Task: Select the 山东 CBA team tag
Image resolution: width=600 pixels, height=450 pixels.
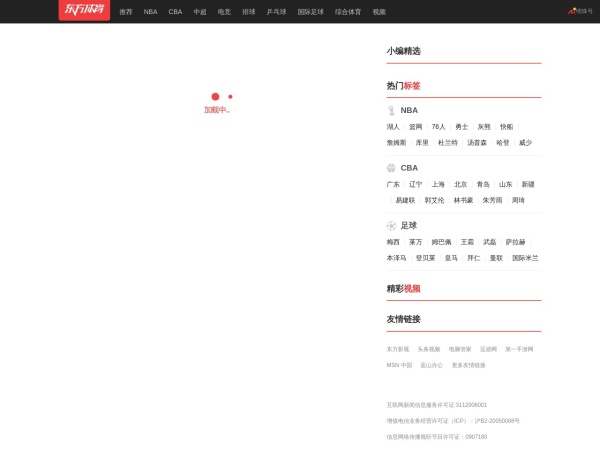Action: (505, 184)
